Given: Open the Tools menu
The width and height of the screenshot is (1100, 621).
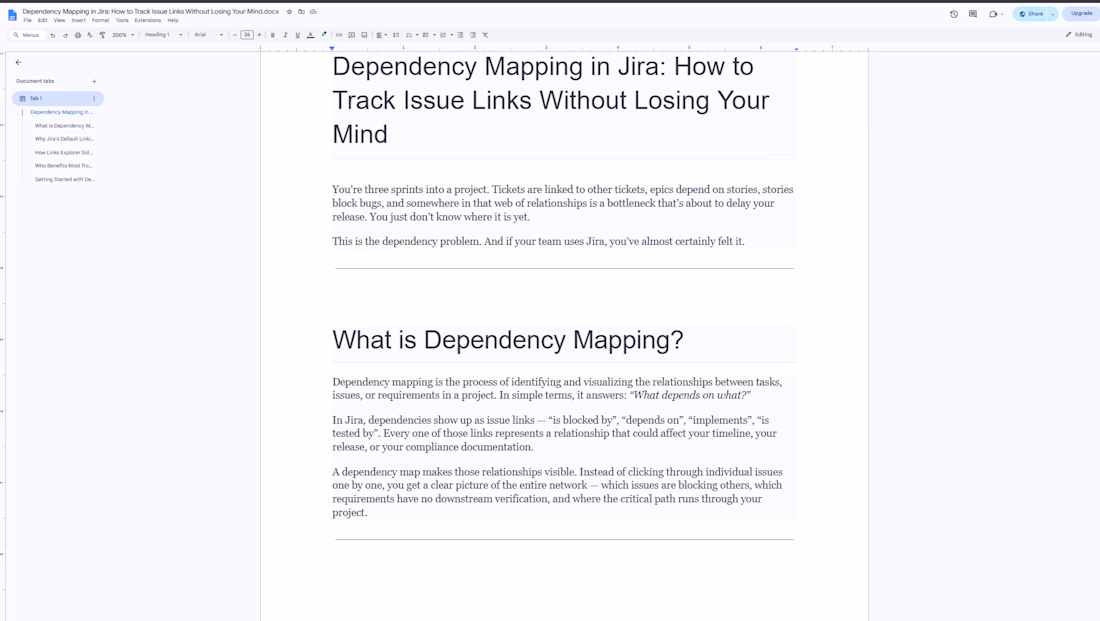Looking at the screenshot, I should pyautogui.click(x=122, y=20).
